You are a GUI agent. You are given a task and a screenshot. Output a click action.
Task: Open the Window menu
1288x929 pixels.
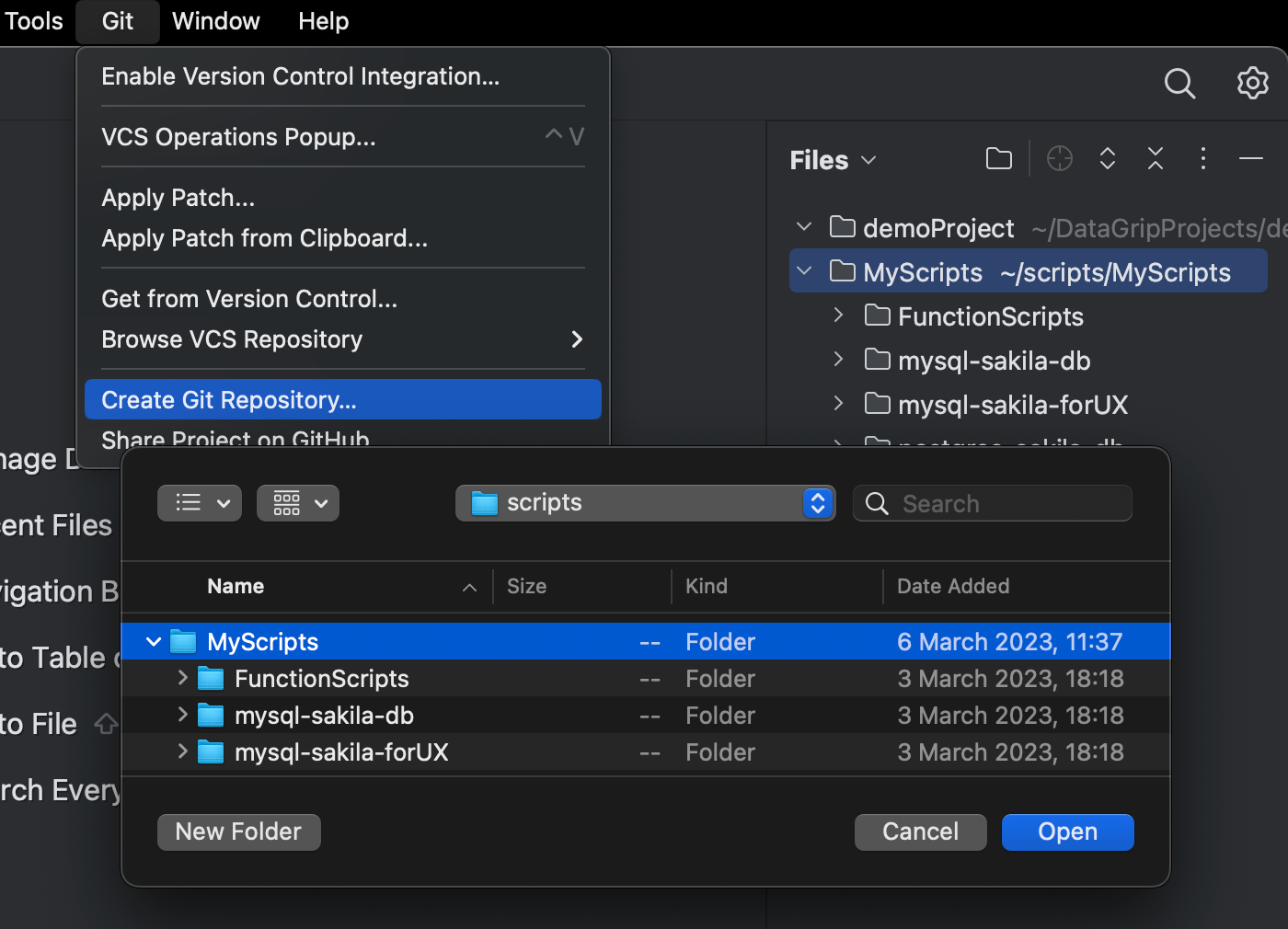tap(216, 21)
